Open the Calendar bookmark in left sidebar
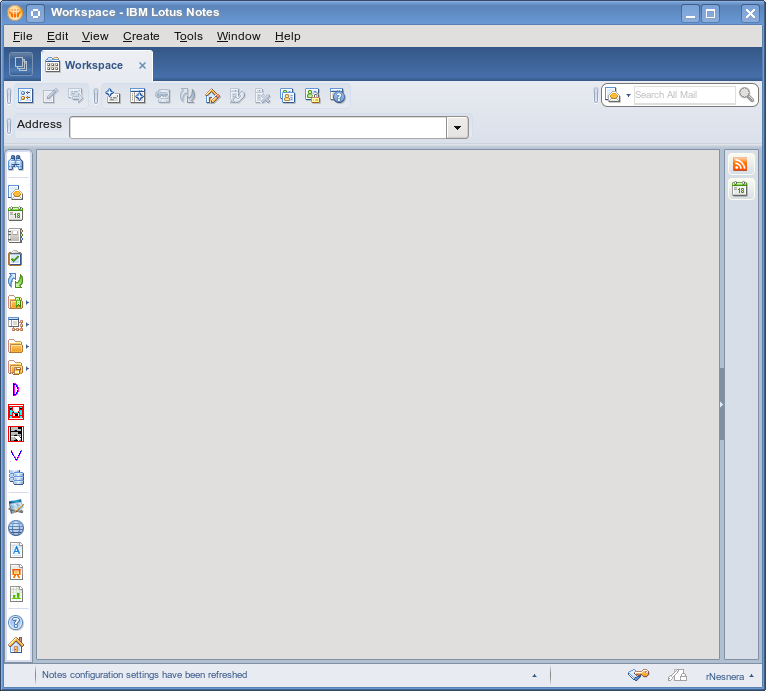The width and height of the screenshot is (766, 691). click(x=15, y=214)
